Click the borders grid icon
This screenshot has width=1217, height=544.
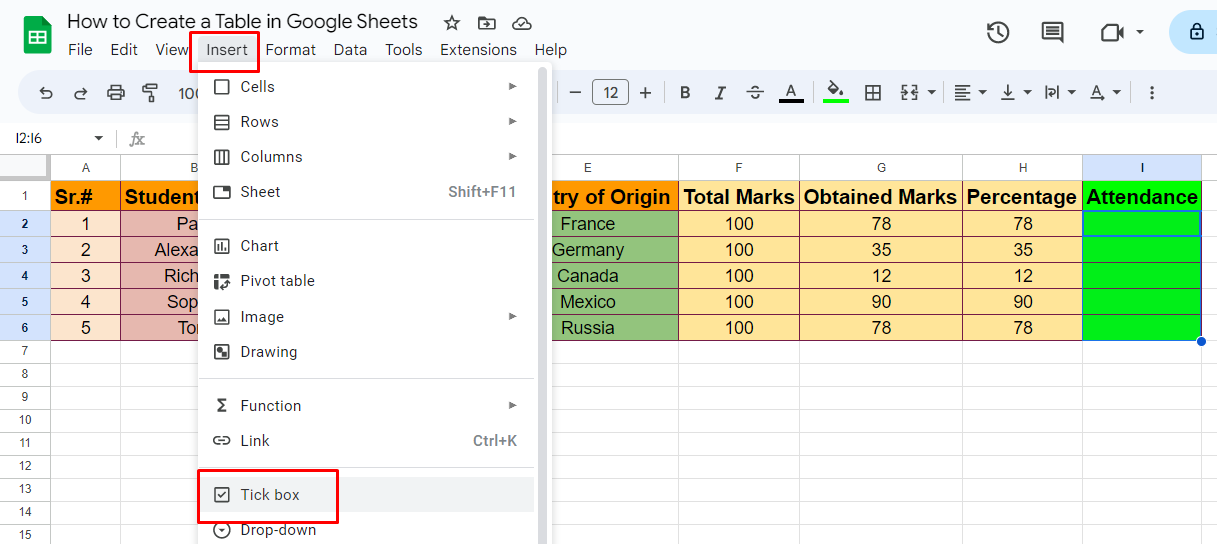pyautogui.click(x=872, y=93)
